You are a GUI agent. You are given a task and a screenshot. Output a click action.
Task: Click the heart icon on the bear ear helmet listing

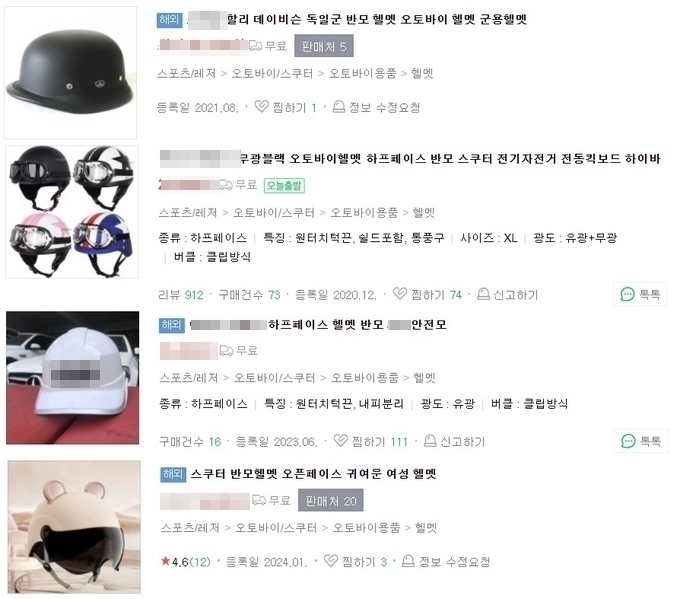point(331,560)
